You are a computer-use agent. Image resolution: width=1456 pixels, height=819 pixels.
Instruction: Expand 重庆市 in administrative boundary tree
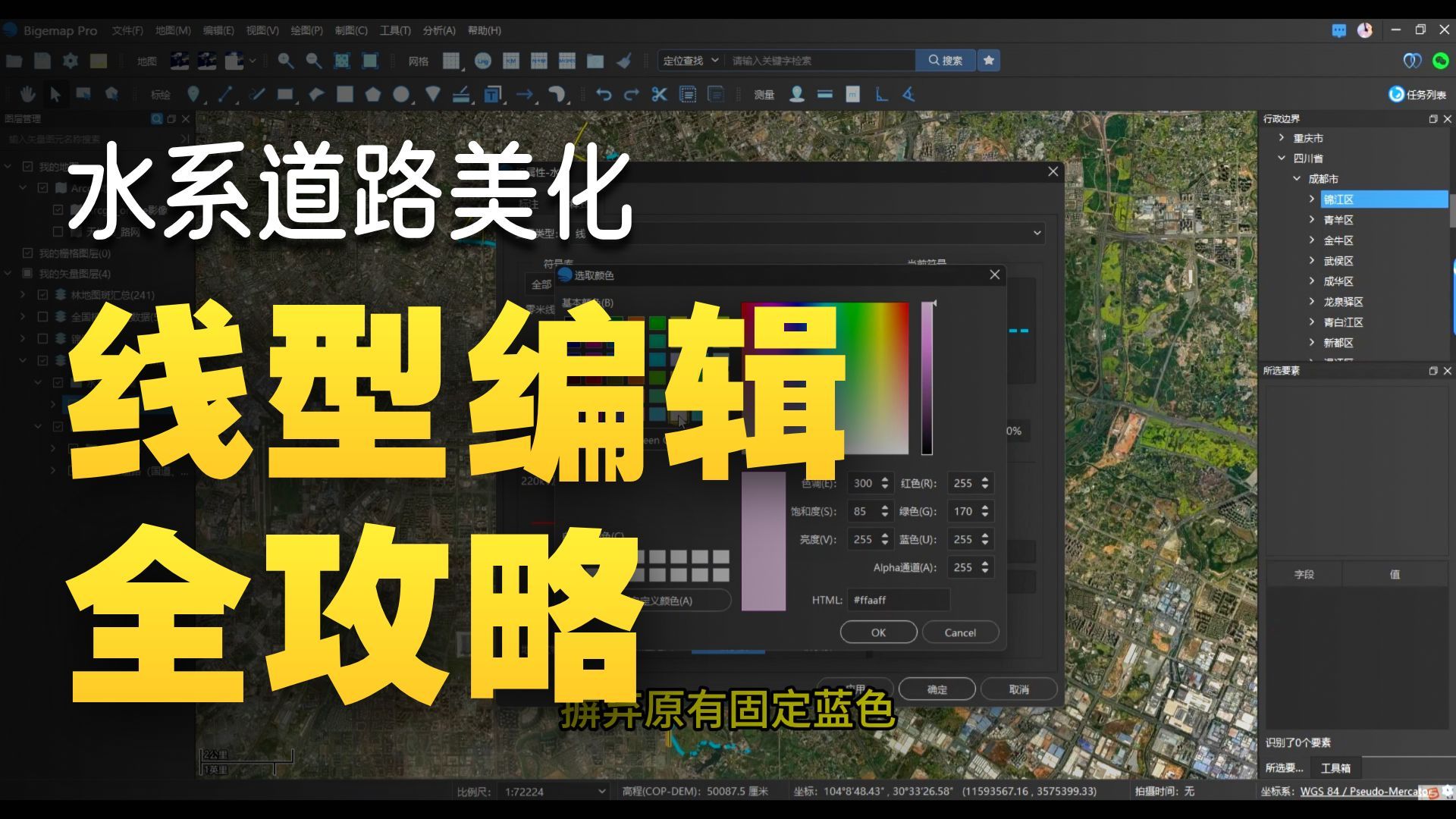(1282, 138)
